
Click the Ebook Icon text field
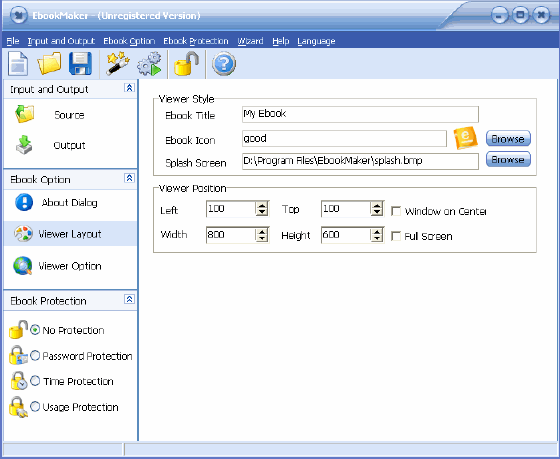(x=344, y=138)
